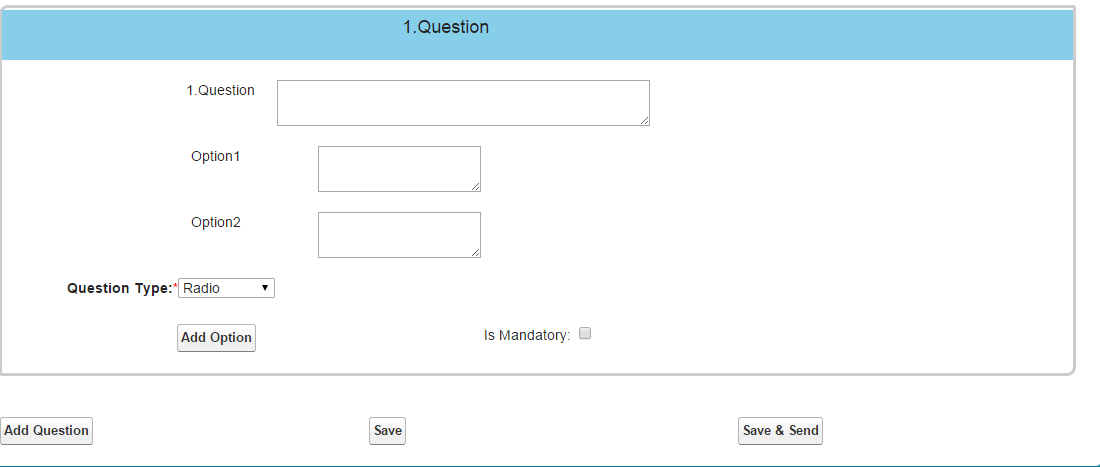
Task: Open the Question Type dropdown
Action: [x=226, y=288]
